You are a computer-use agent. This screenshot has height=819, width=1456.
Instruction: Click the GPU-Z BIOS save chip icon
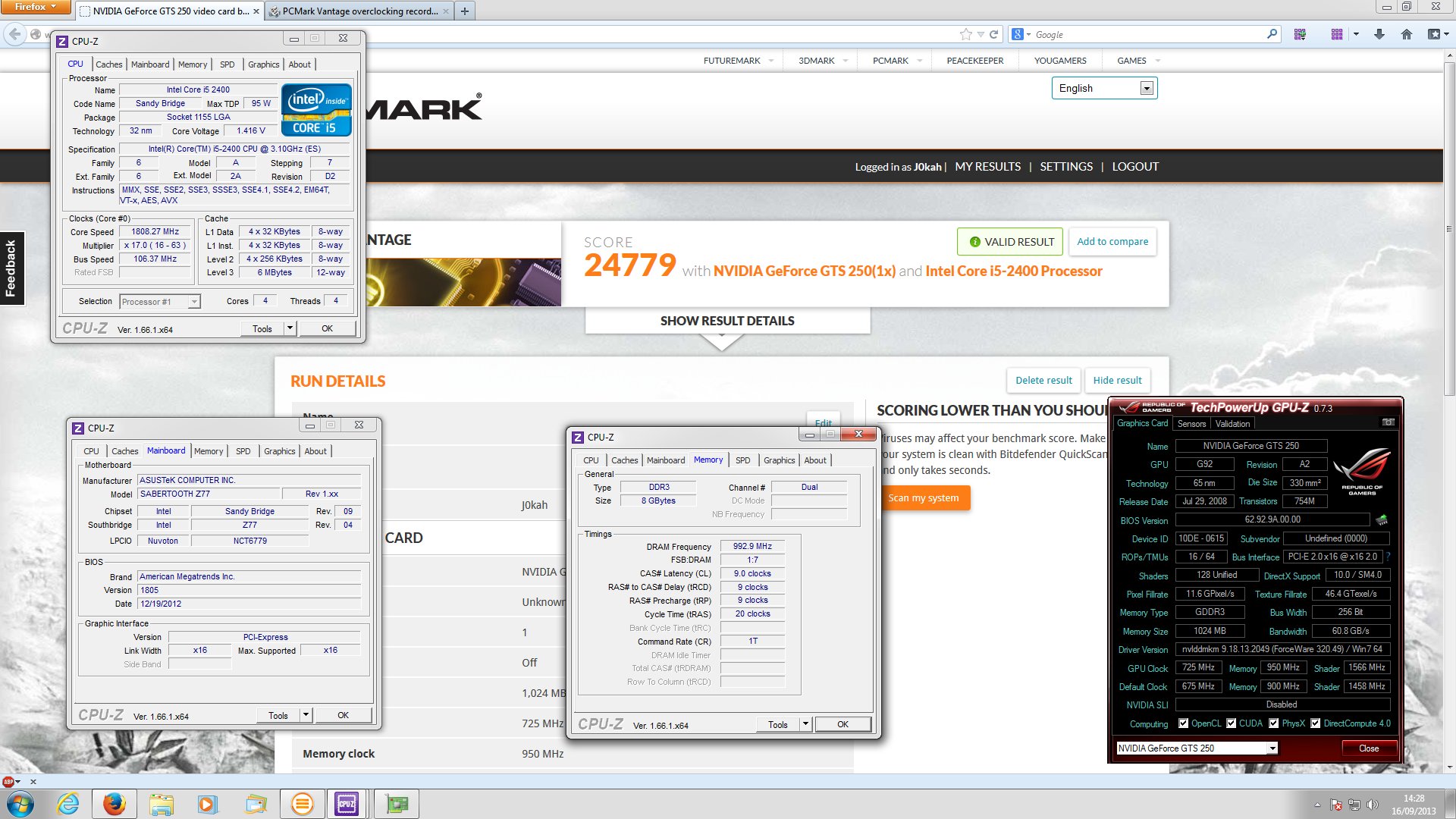[x=1382, y=520]
